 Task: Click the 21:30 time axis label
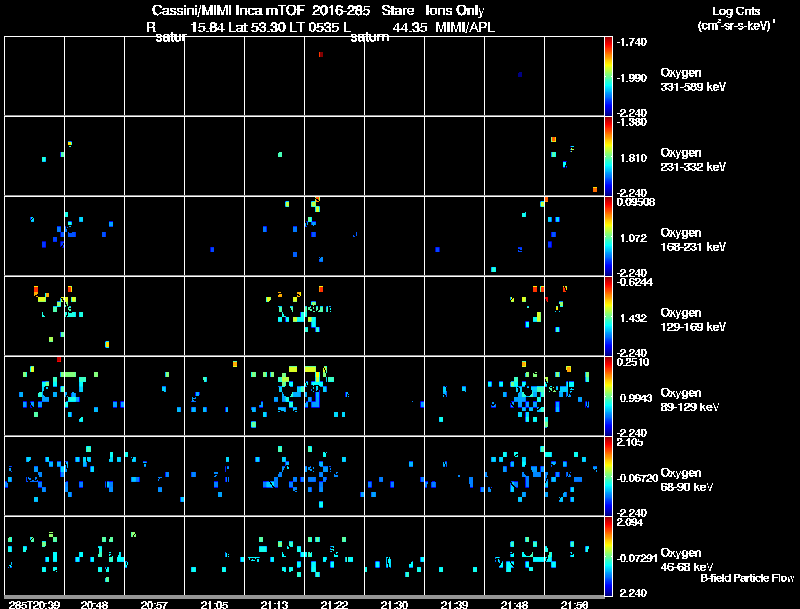(x=394, y=604)
